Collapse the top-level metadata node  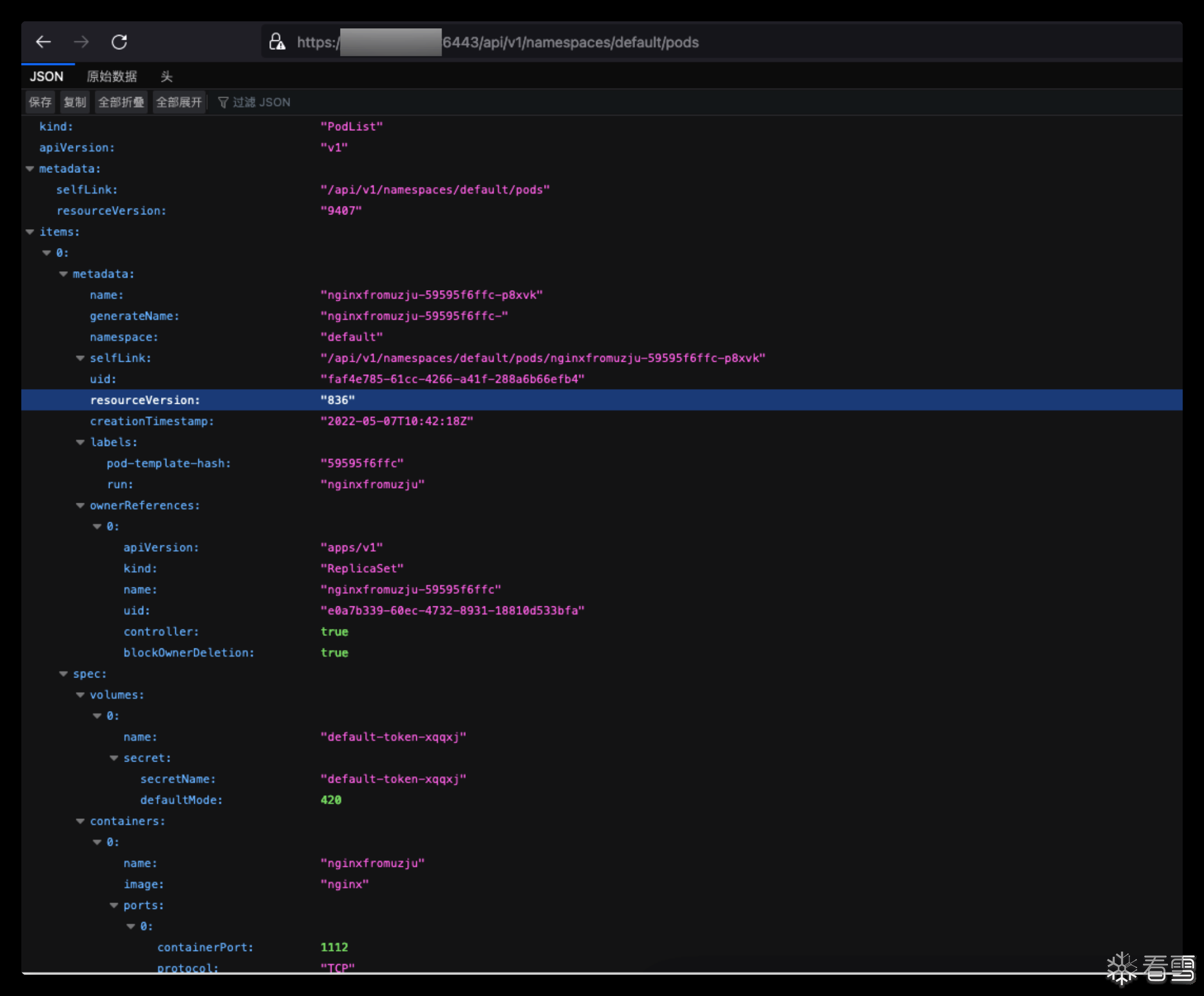click(x=30, y=169)
